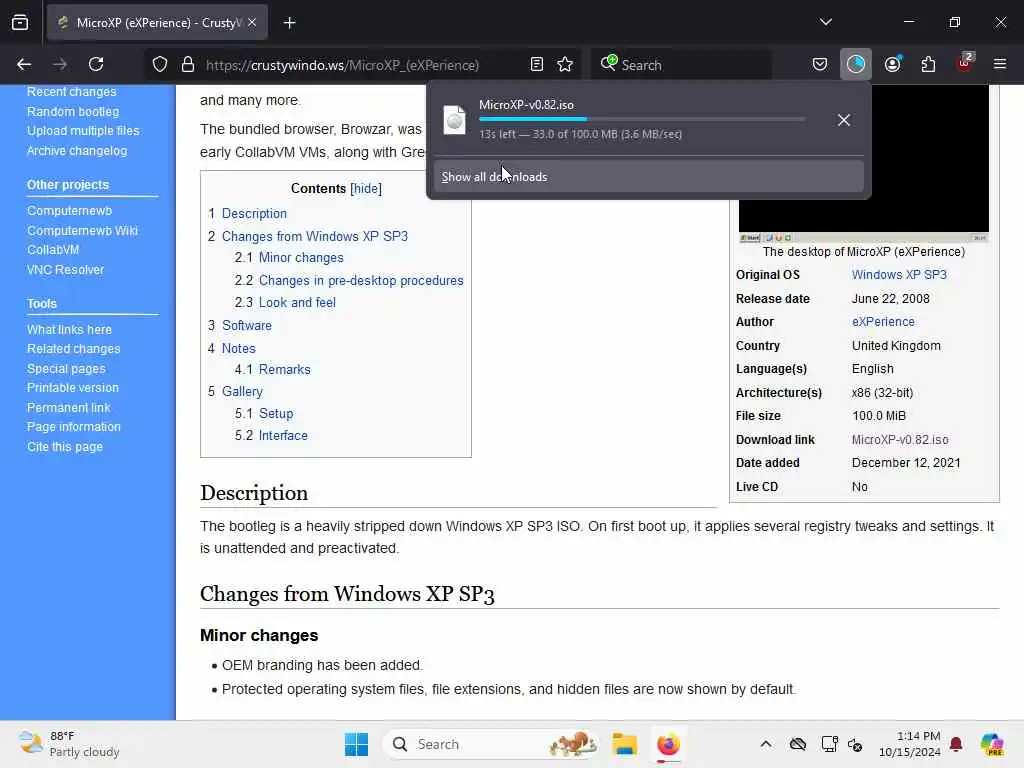Open File Explorer from the taskbar
Viewport: 1024px width, 768px height.
624,744
